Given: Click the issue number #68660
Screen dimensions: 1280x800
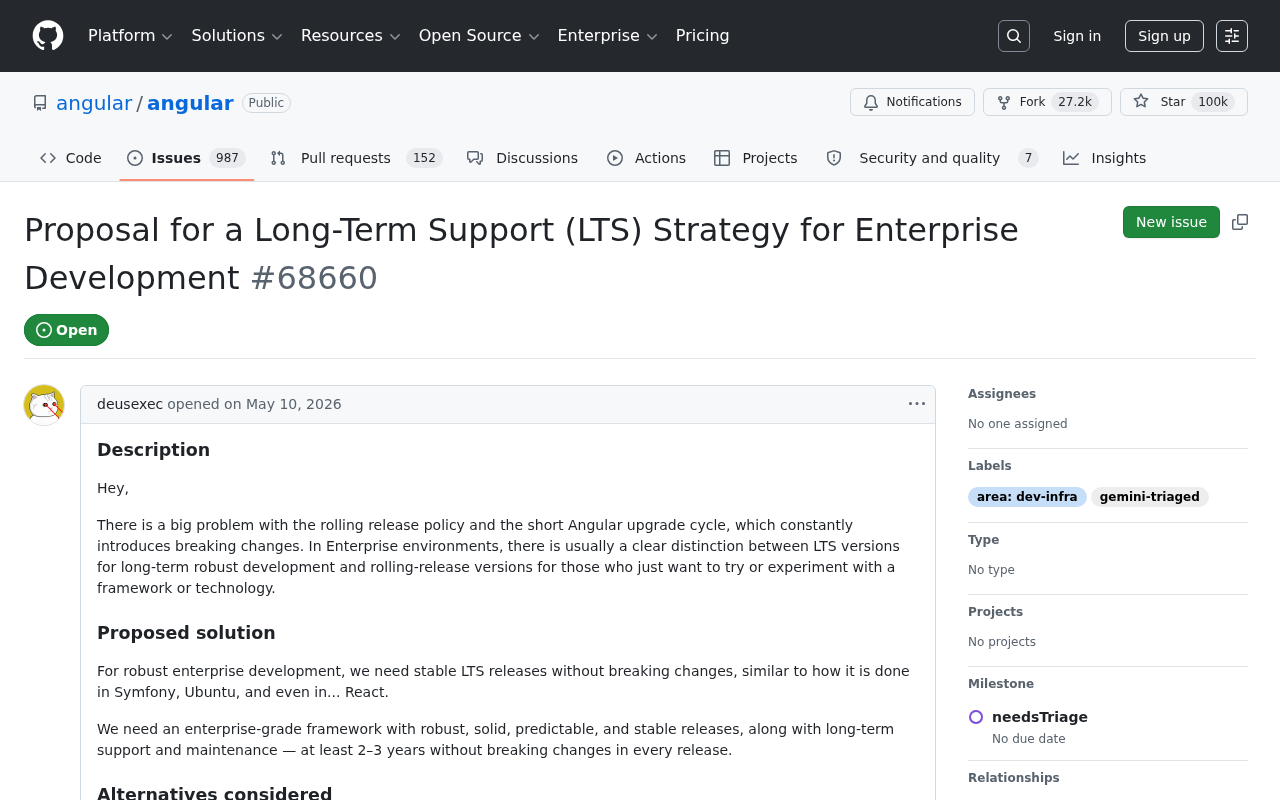Looking at the screenshot, I should tap(314, 278).
